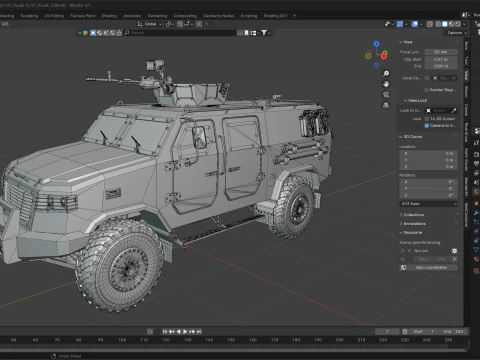Switch to the Animation workspace tab

[132, 16]
